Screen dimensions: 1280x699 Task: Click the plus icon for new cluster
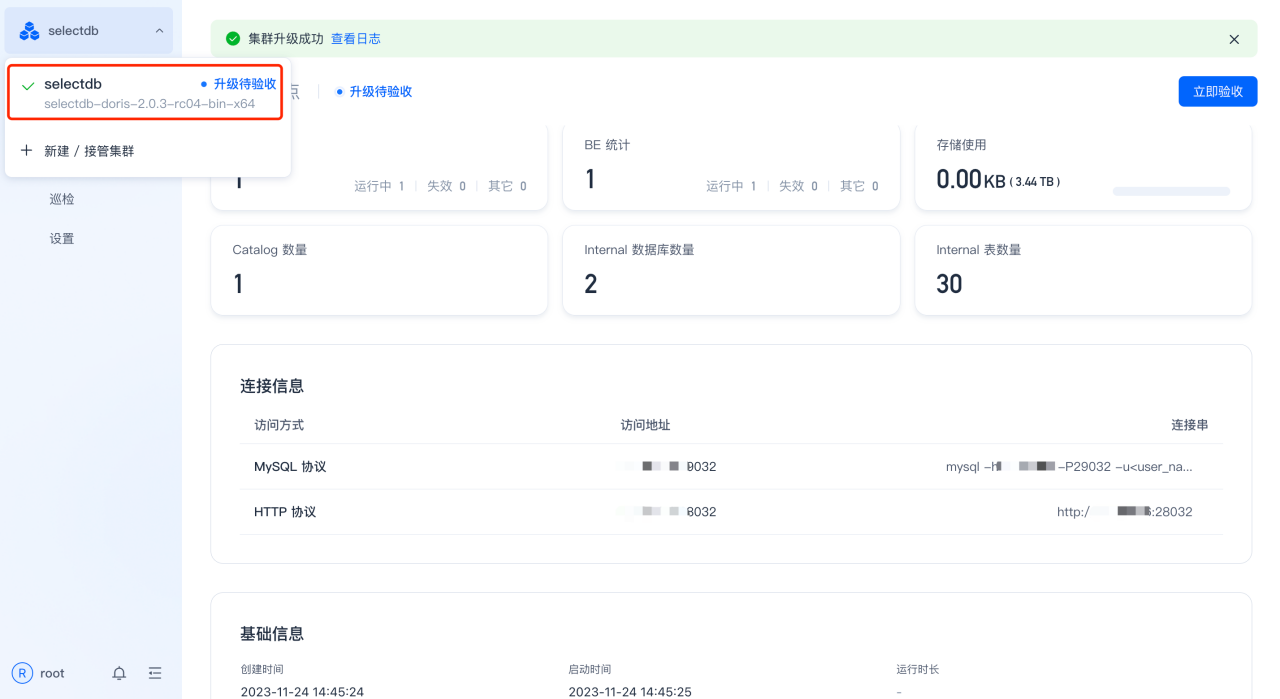27,150
